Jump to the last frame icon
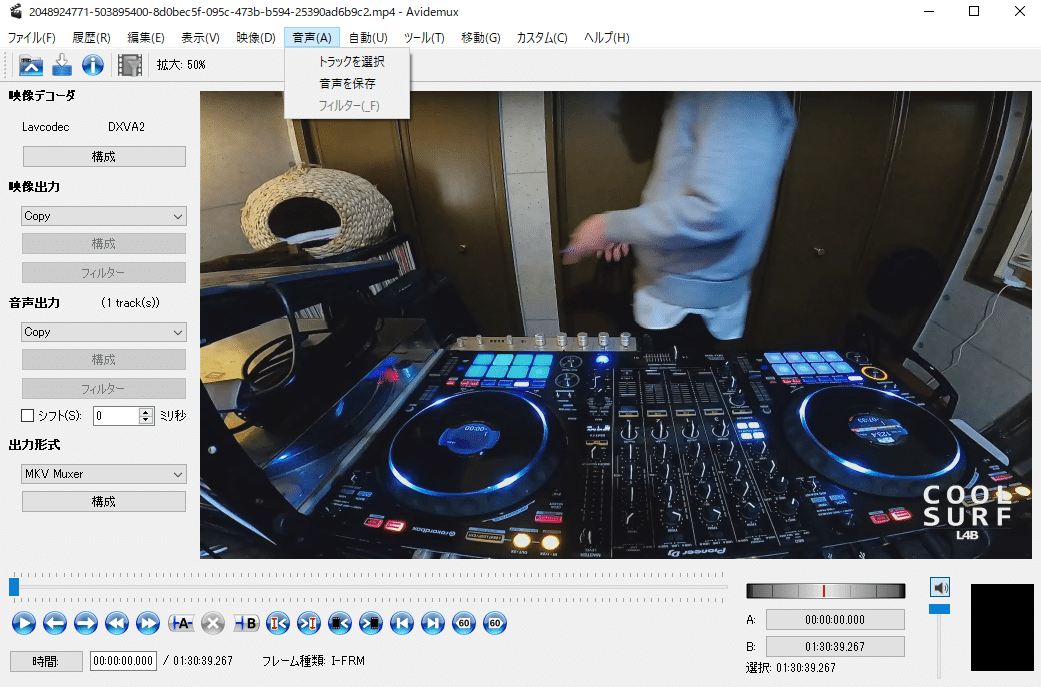The image size is (1041, 687). coord(432,623)
